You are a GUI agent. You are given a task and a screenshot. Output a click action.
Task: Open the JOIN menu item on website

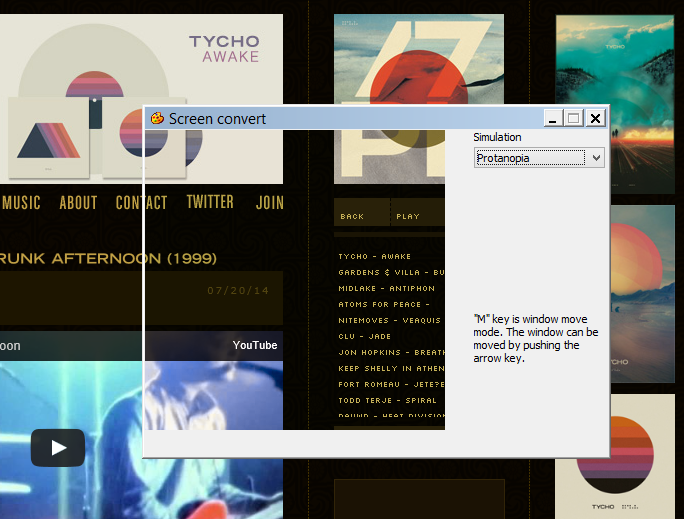click(x=270, y=202)
